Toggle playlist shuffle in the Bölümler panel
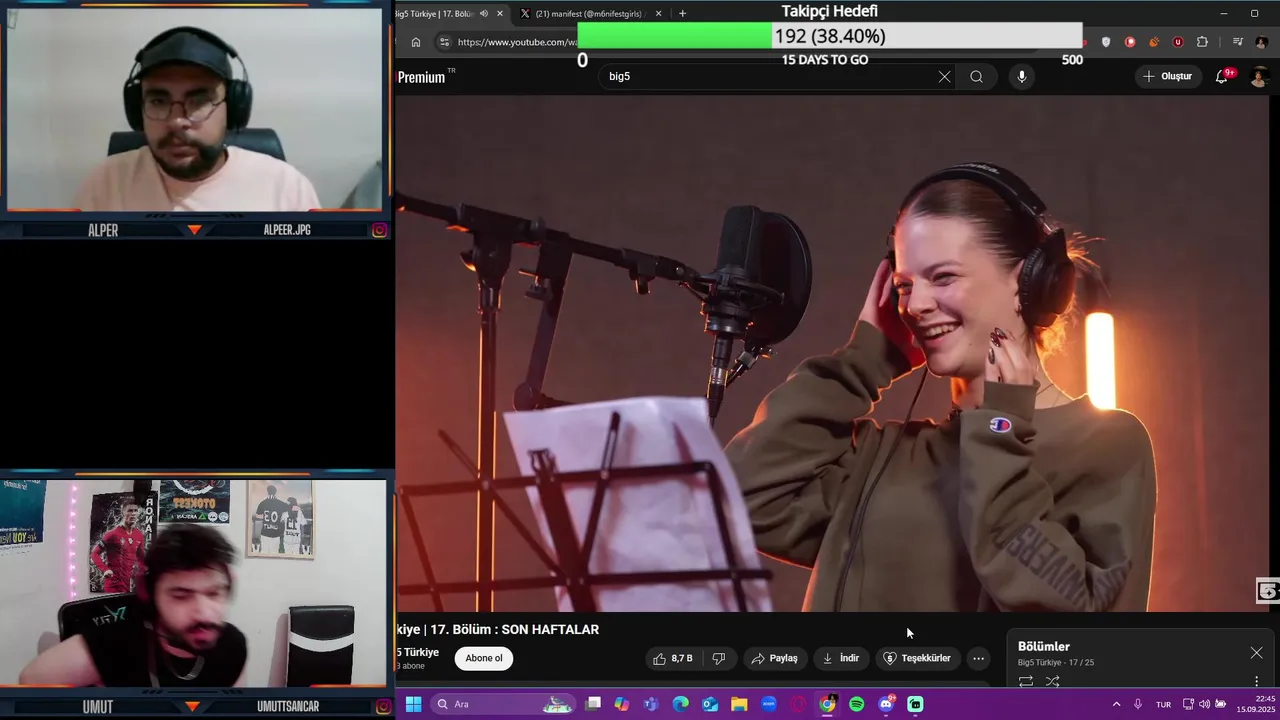This screenshot has height=720, width=1280. (x=1052, y=682)
